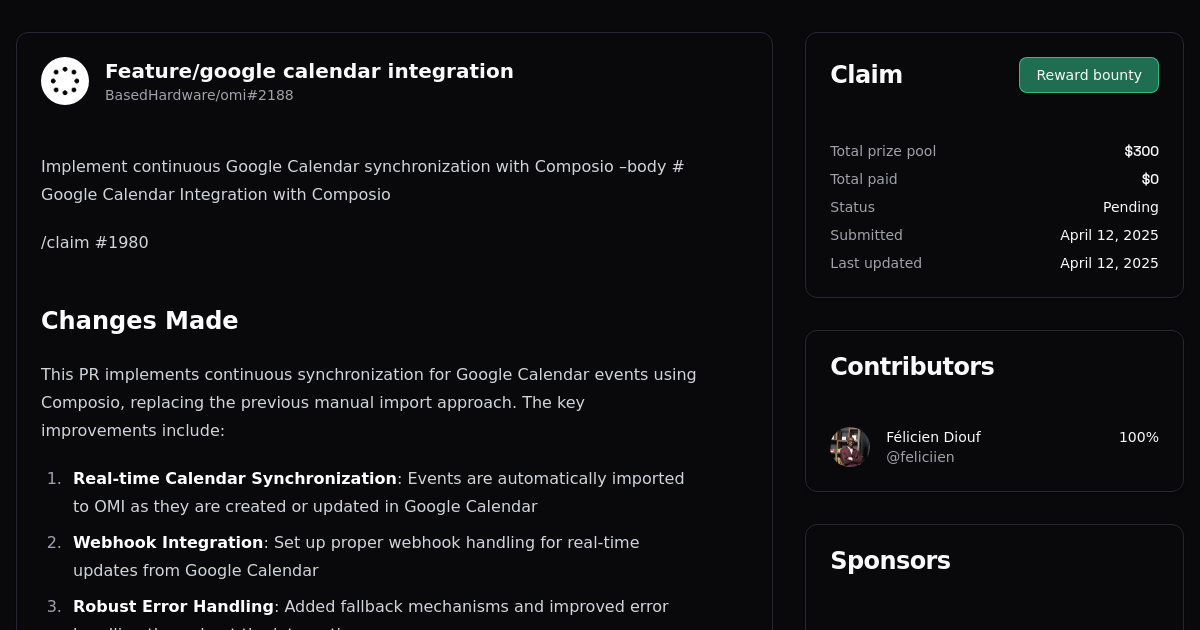This screenshot has height=630, width=1200.
Task: Click the $0 total paid value
Action: 1150,179
